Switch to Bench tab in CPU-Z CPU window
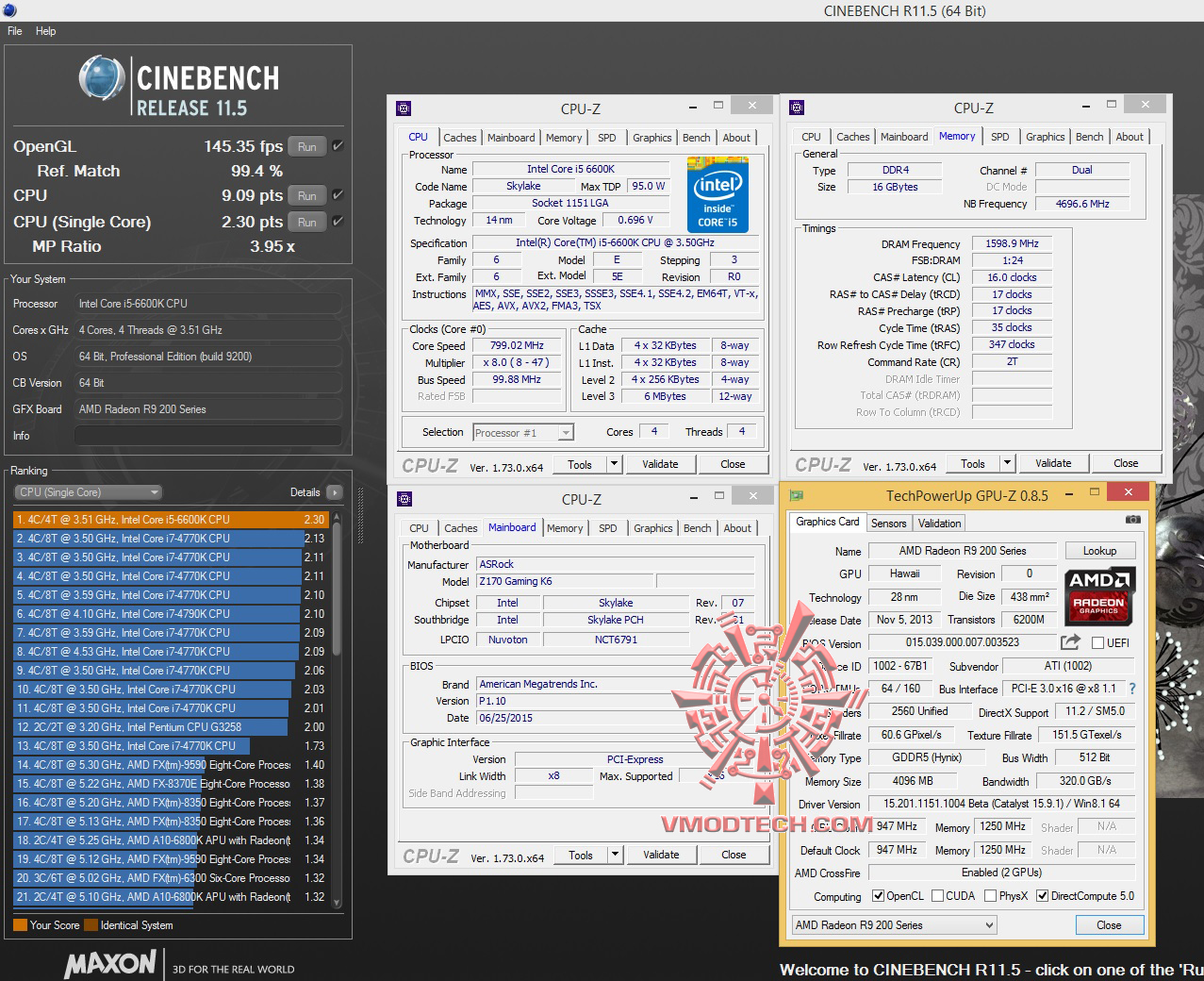The height and width of the screenshot is (981, 1204). click(x=697, y=138)
